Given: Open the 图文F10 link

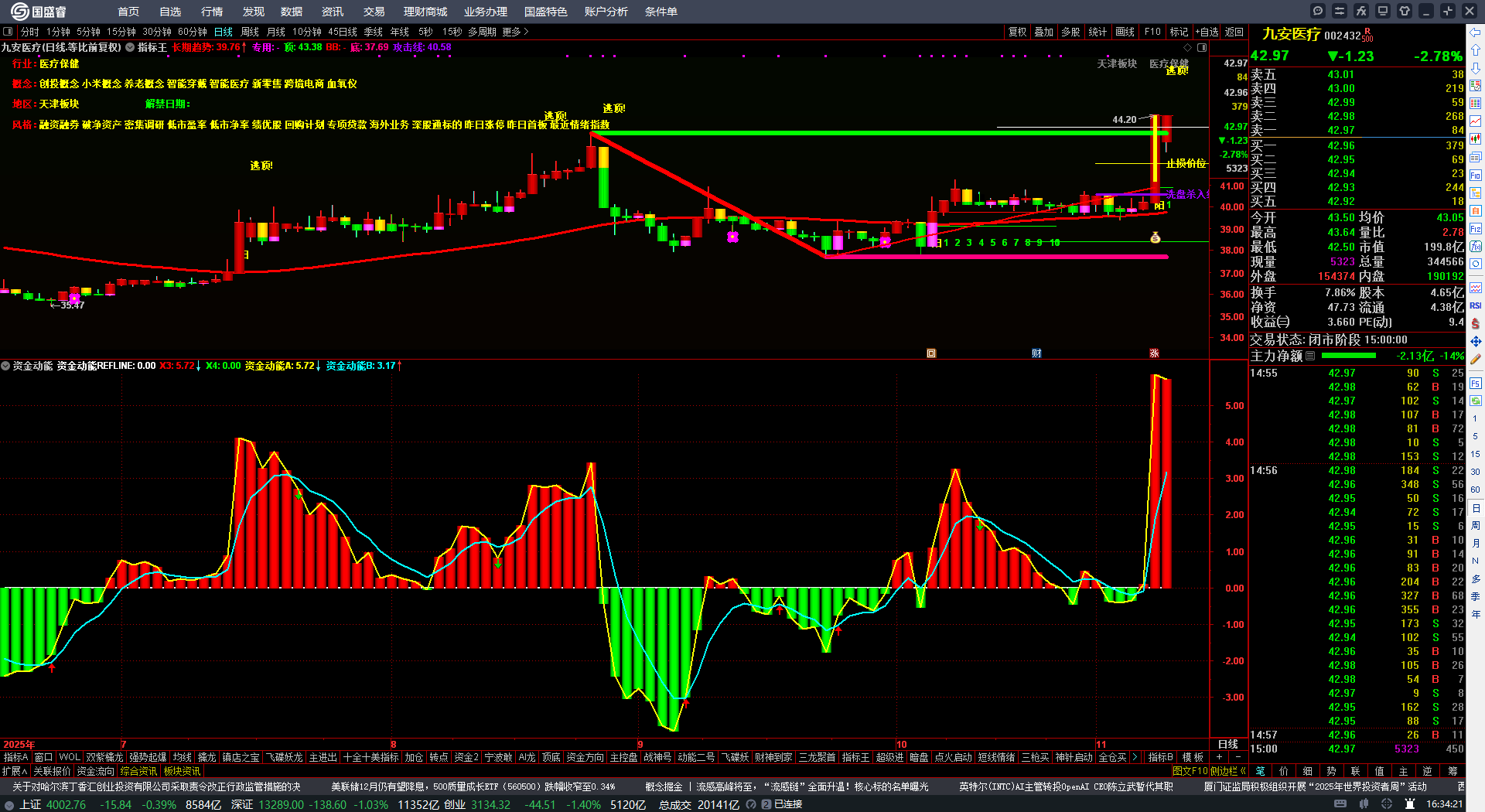Looking at the screenshot, I should tap(1190, 771).
